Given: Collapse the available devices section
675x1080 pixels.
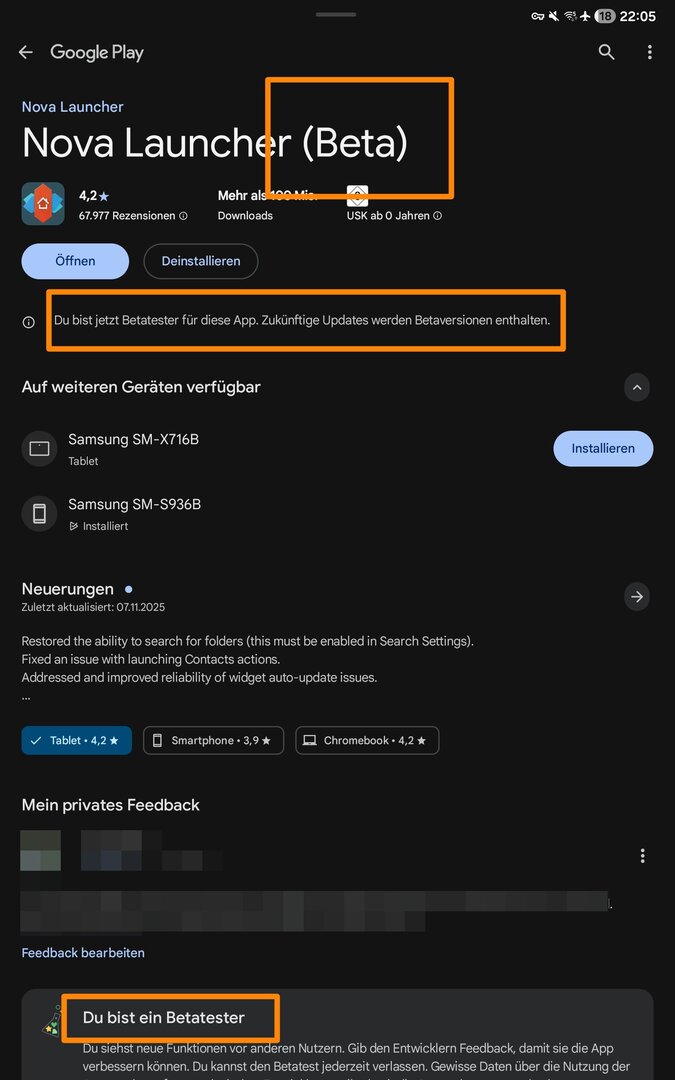Looking at the screenshot, I should [x=636, y=387].
